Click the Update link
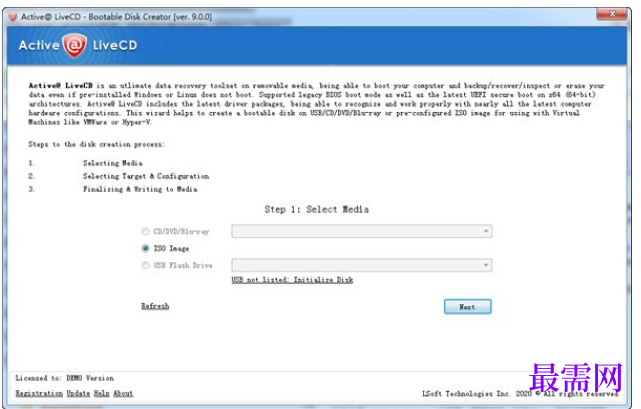641x409 pixels. point(78,393)
